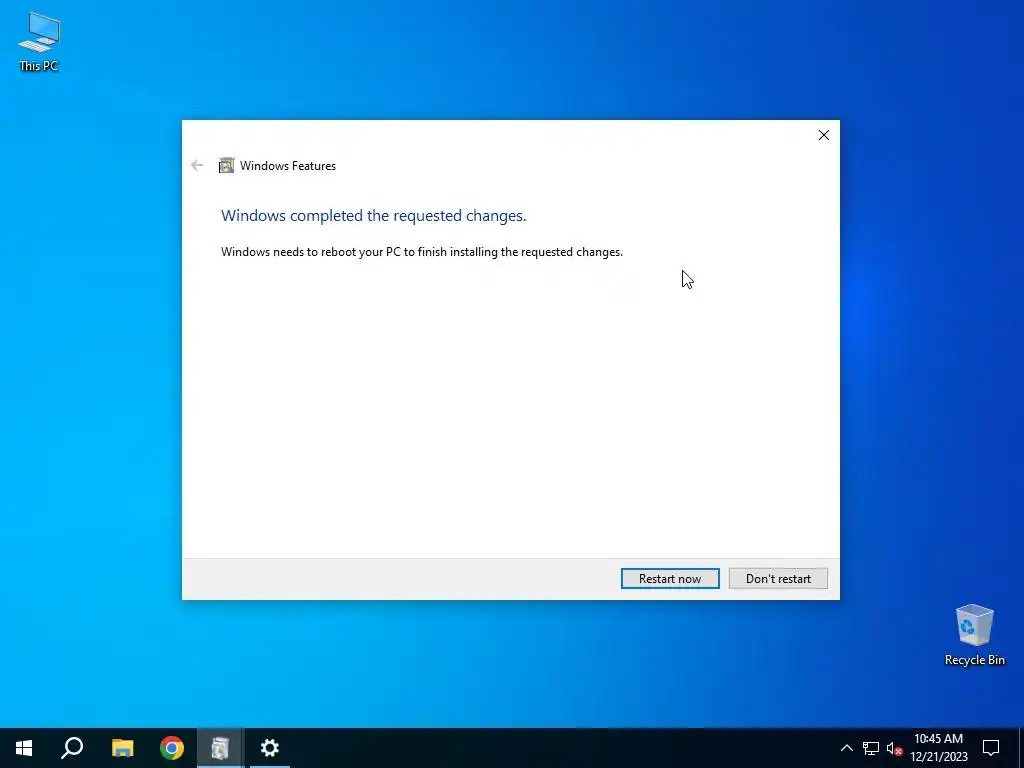Show hidden system tray icons
The width and height of the screenshot is (1024, 768).
click(x=846, y=748)
